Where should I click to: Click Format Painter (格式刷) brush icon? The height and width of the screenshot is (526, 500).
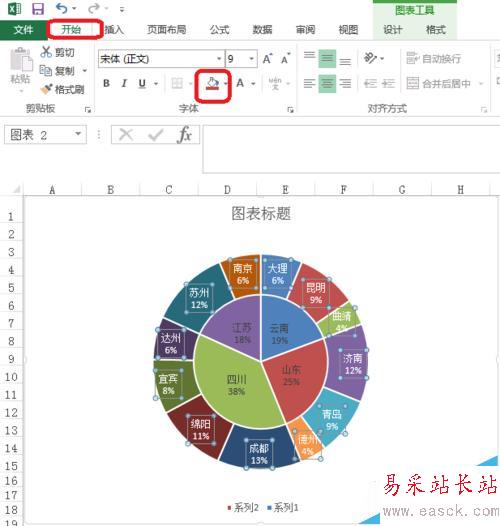(46, 89)
